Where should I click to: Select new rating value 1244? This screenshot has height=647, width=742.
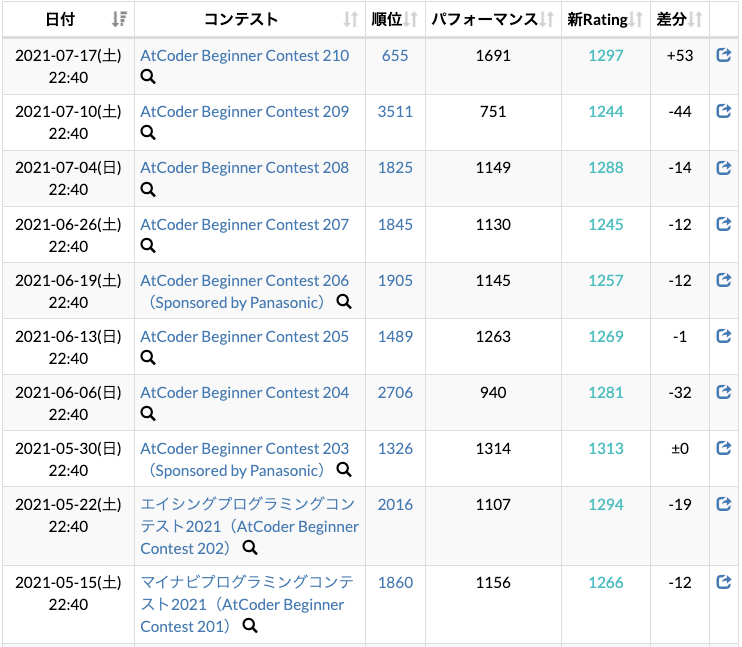click(x=606, y=112)
